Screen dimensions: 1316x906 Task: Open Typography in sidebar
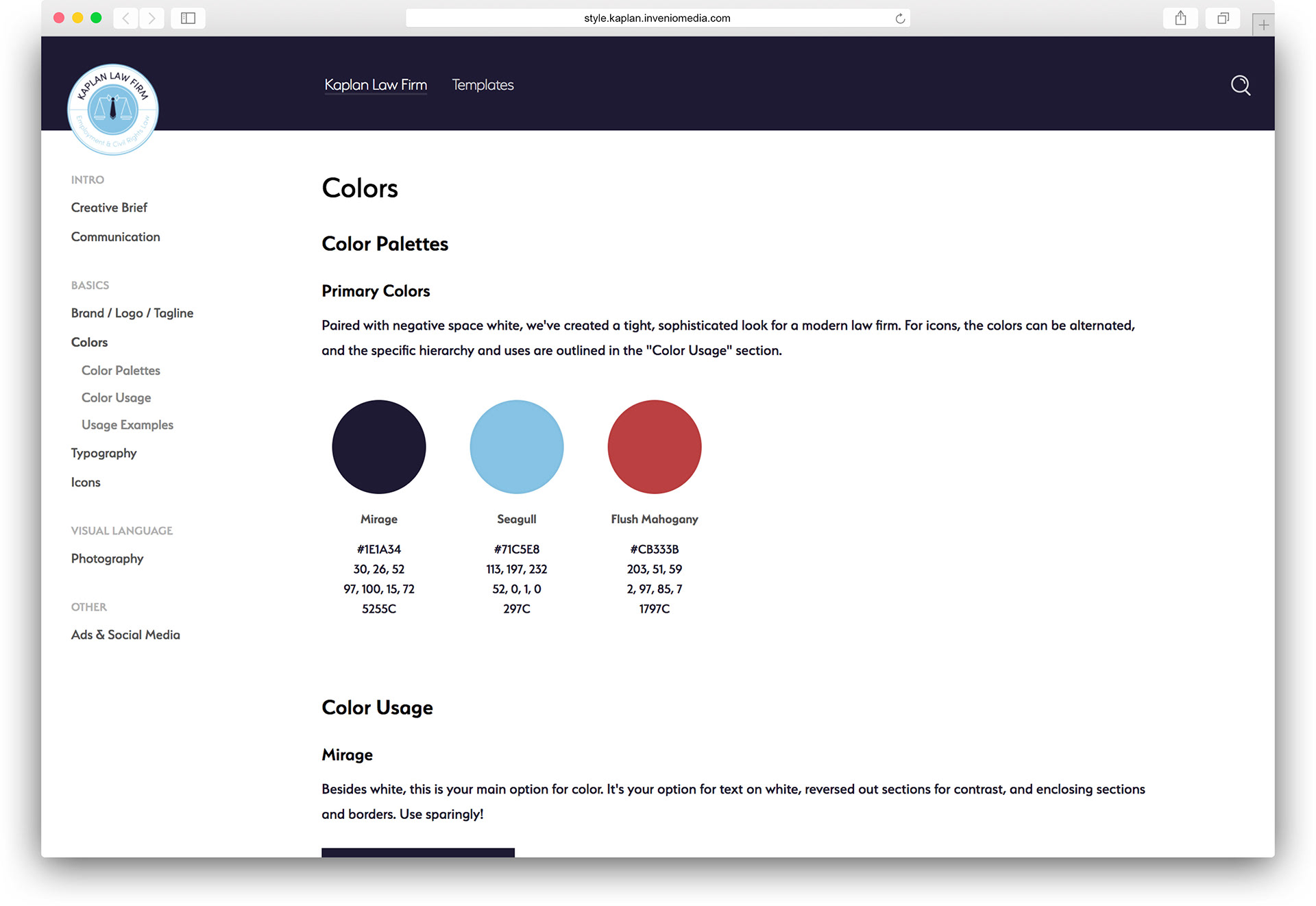click(103, 454)
